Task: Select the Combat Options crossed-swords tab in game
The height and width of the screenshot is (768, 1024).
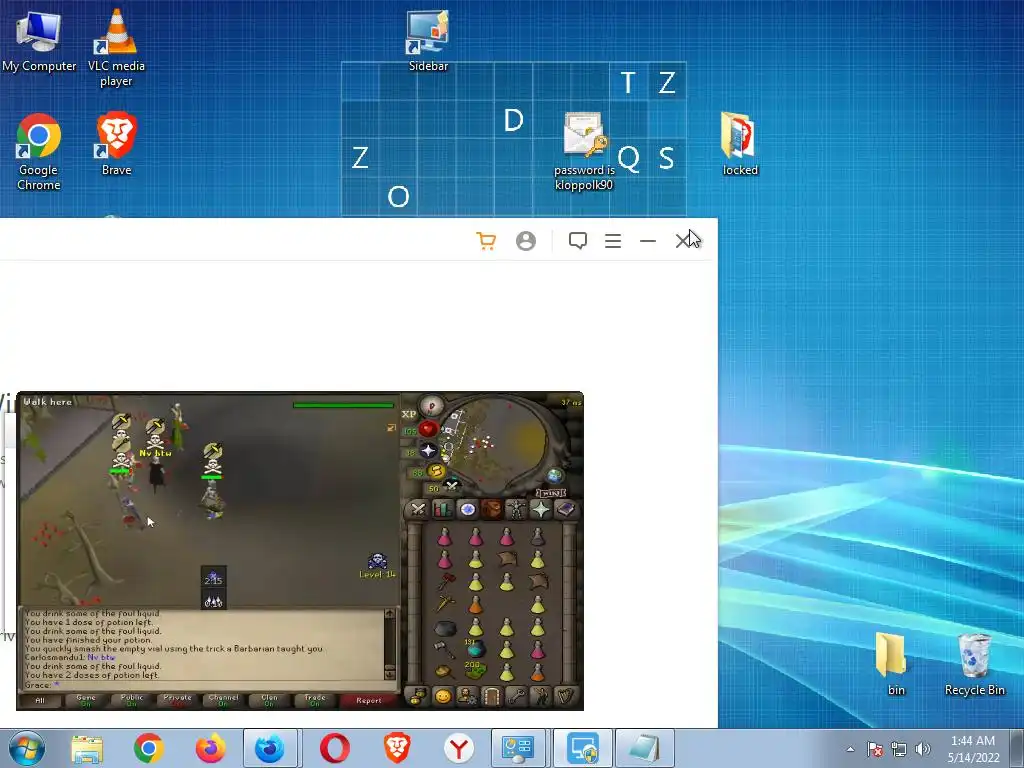Action: (x=418, y=509)
